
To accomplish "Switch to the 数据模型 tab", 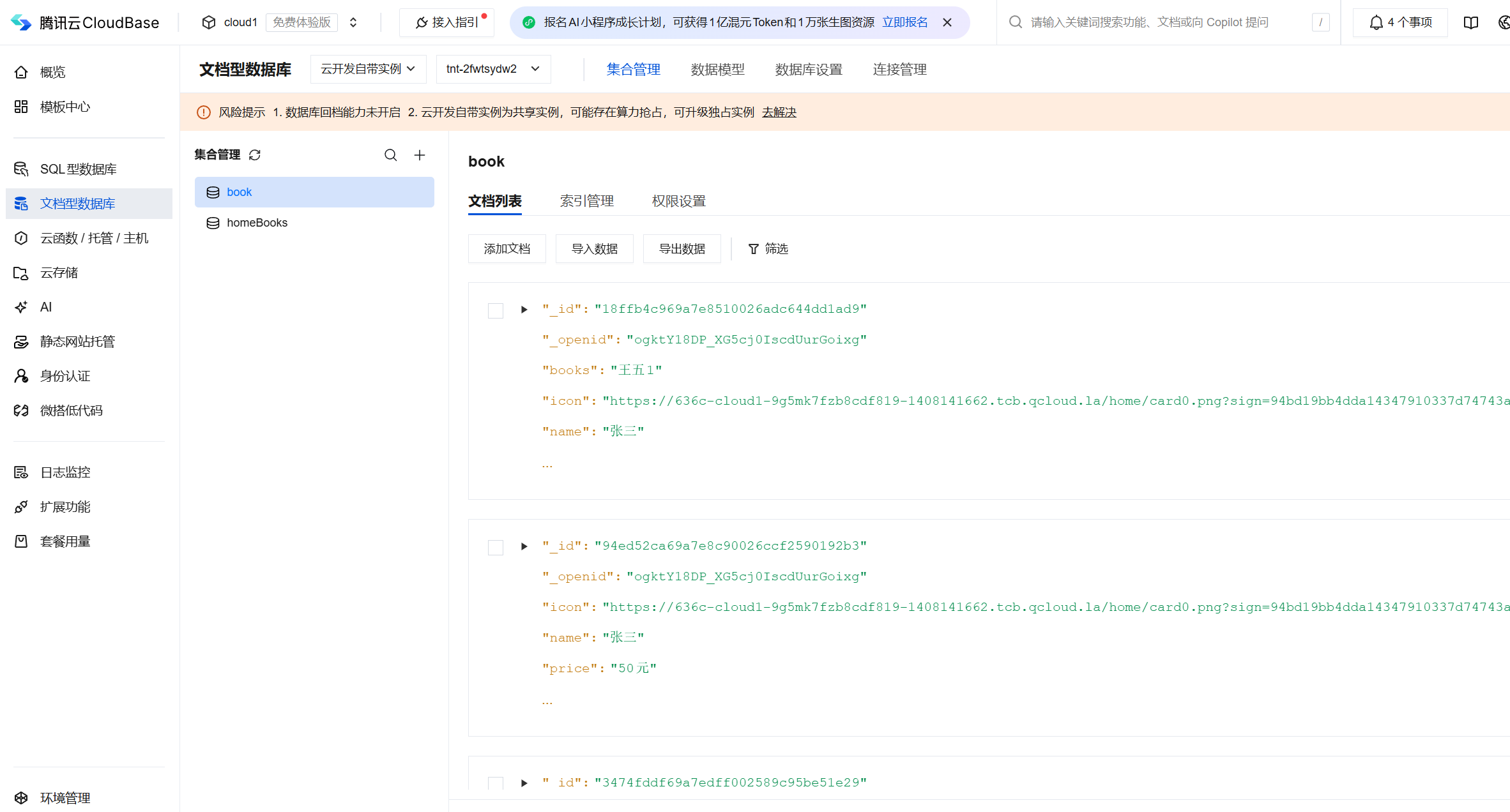I will pyautogui.click(x=717, y=70).
